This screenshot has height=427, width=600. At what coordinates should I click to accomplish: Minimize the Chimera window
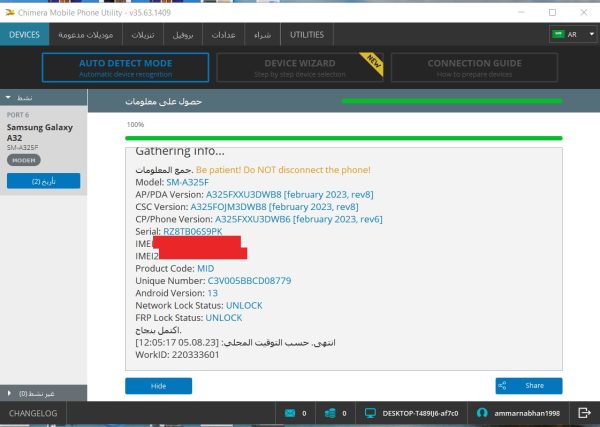click(x=521, y=12)
